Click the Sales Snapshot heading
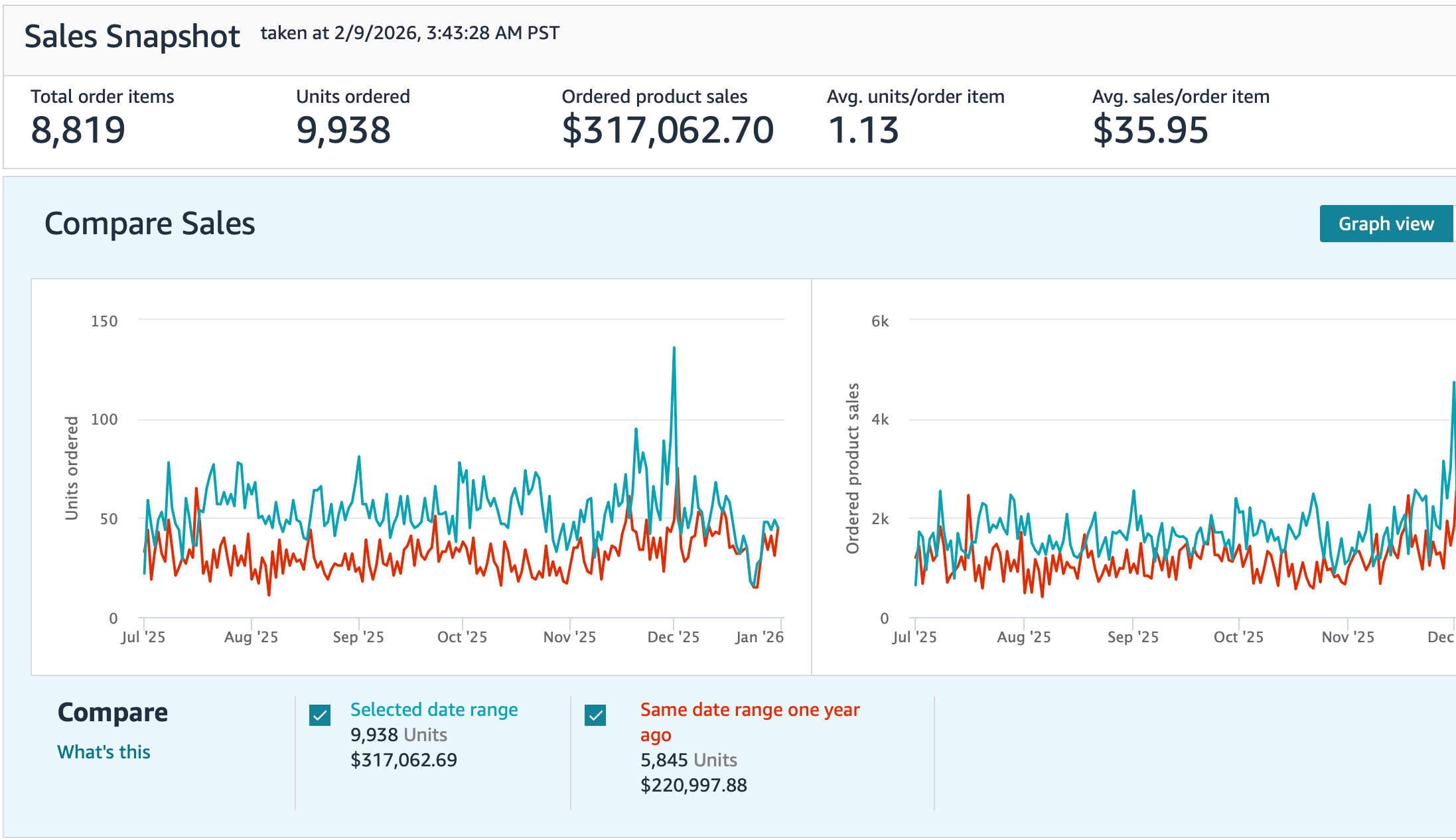This screenshot has height=840, width=1456. 132,36
